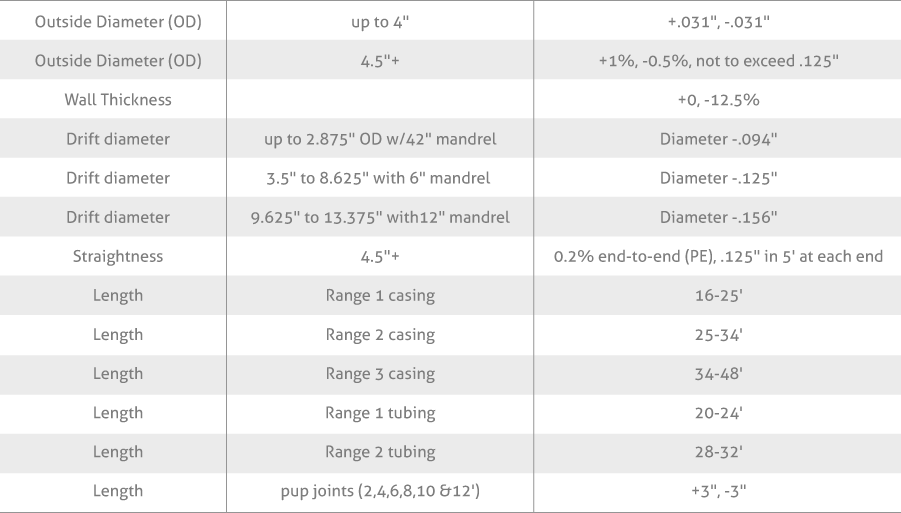Select the 'Diameter -.094"' cell

coord(718,139)
